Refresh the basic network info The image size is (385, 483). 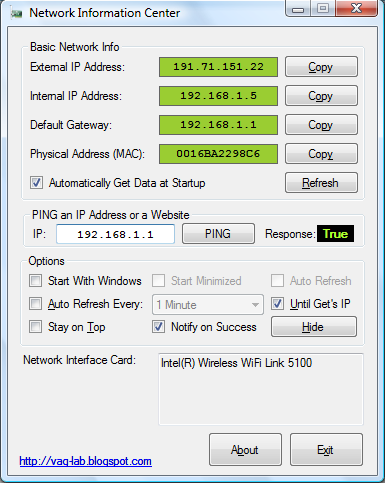pos(321,183)
